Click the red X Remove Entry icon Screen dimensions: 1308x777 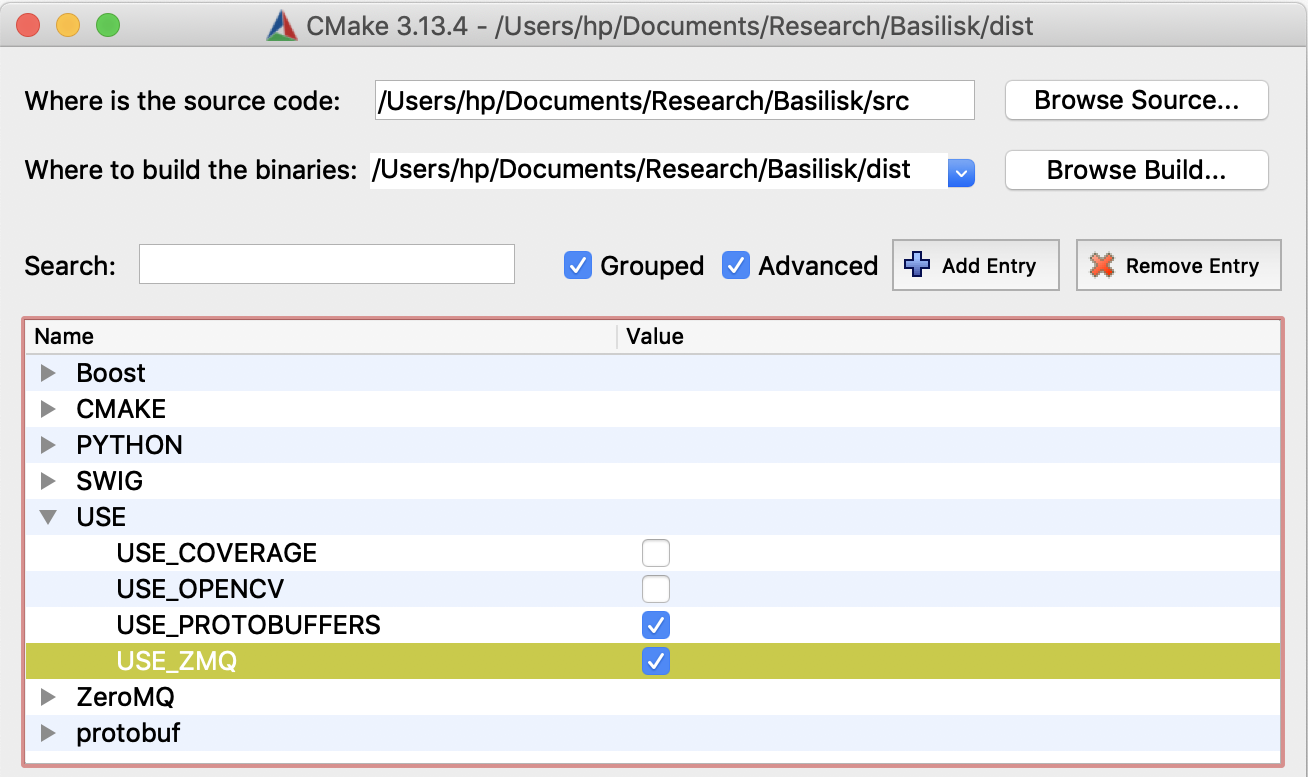pos(1101,265)
